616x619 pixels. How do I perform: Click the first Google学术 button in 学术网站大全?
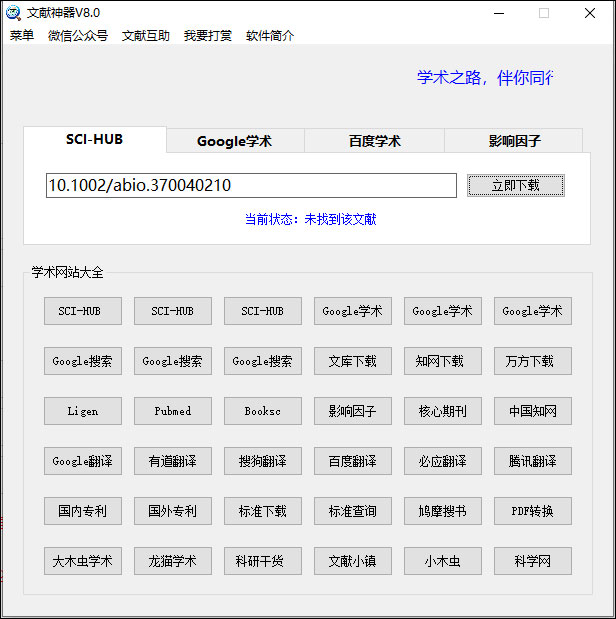tap(353, 311)
